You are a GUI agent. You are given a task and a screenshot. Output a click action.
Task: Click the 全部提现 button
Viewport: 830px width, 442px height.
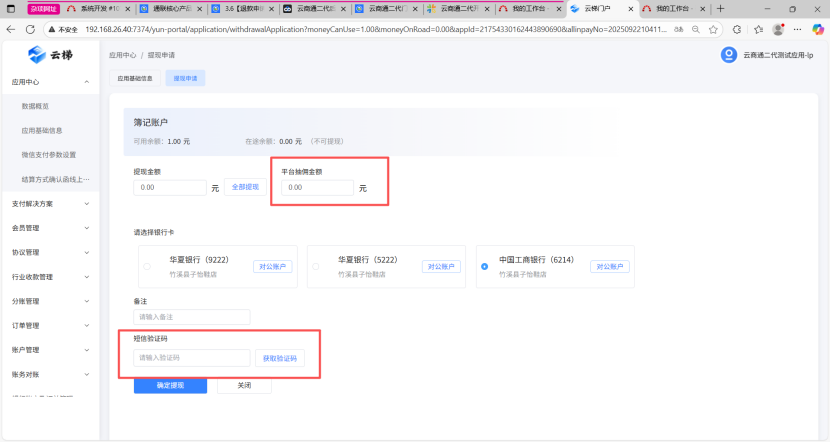(x=245, y=187)
